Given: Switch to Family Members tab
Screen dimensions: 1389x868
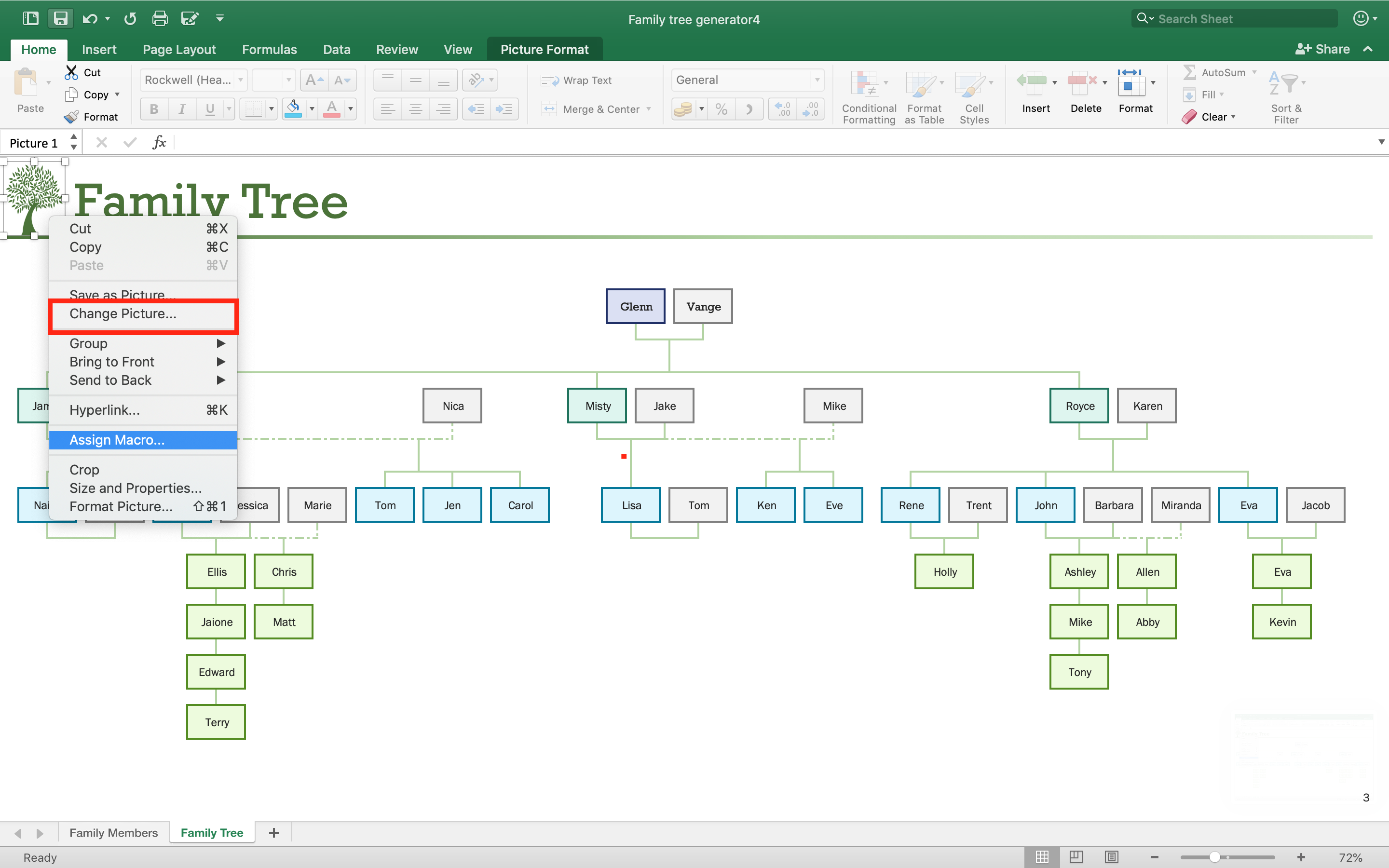Looking at the screenshot, I should click(113, 833).
